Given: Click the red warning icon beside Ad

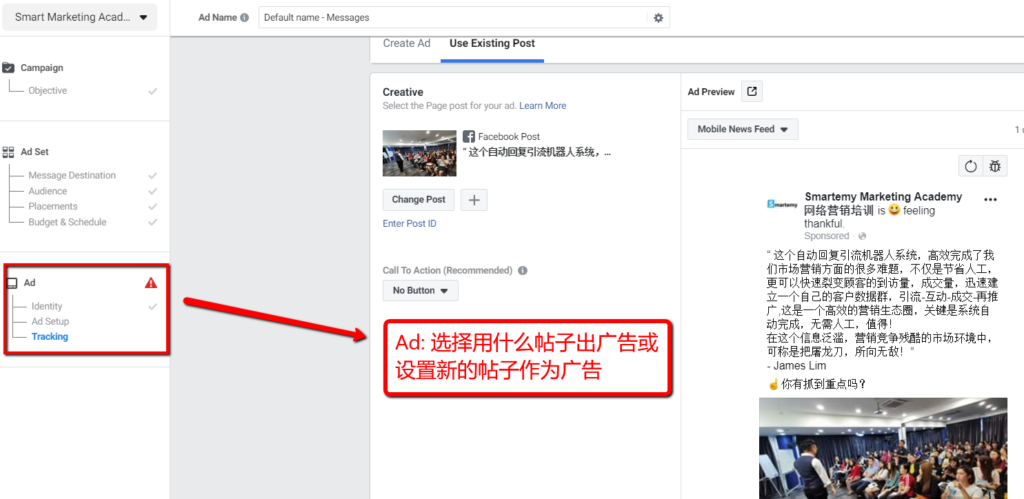Looking at the screenshot, I should pos(151,283).
